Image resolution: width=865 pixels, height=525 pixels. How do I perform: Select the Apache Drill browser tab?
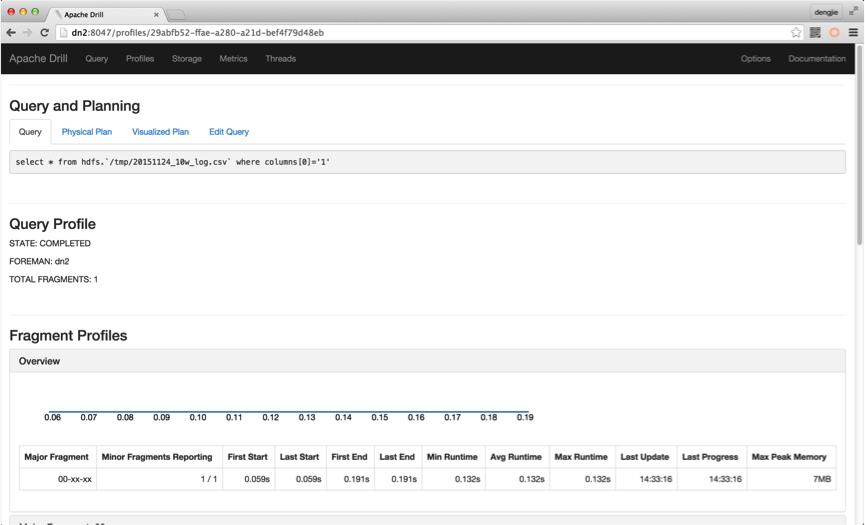105,15
